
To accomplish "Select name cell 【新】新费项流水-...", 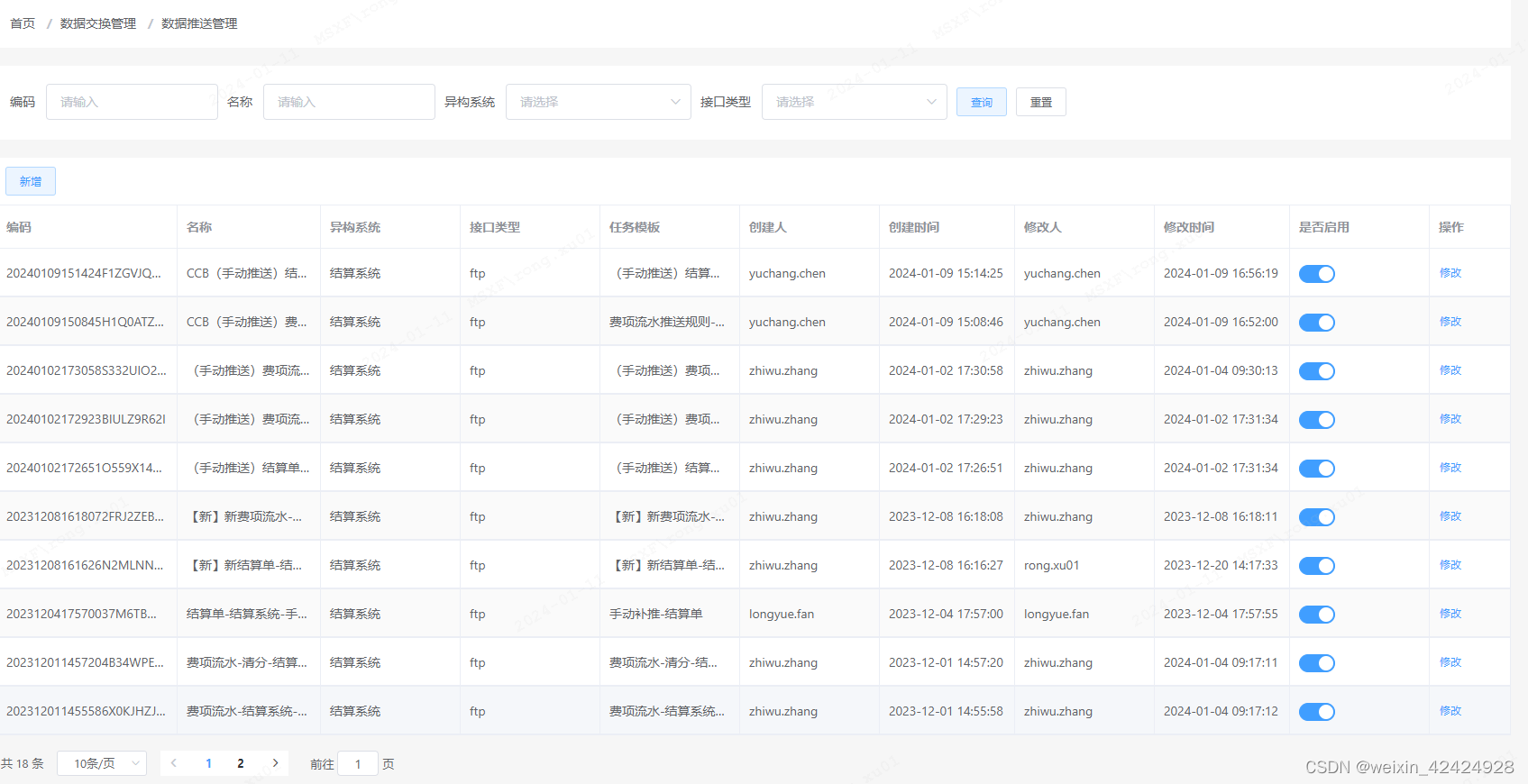I will tap(244, 516).
